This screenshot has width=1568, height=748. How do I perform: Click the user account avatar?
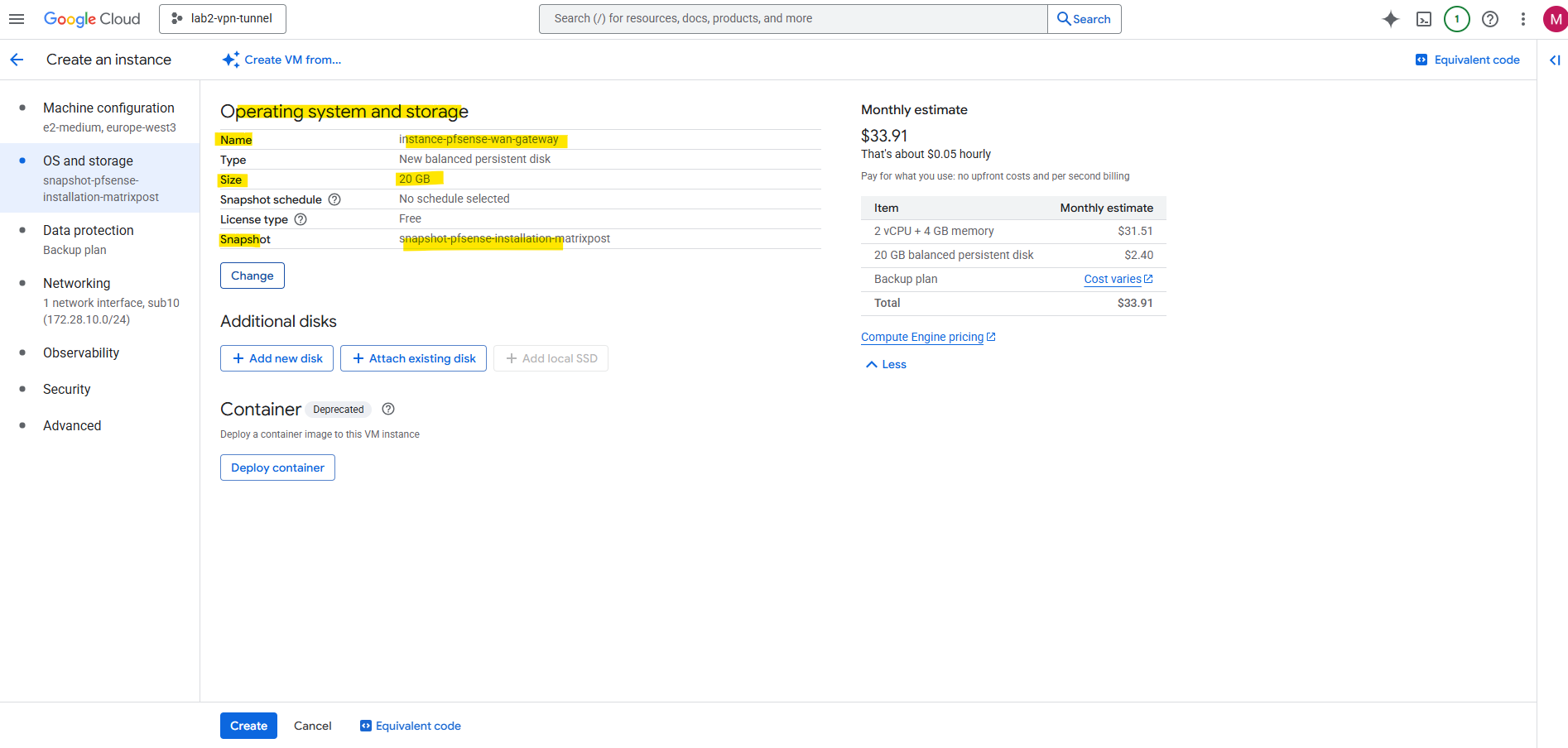1555,19
